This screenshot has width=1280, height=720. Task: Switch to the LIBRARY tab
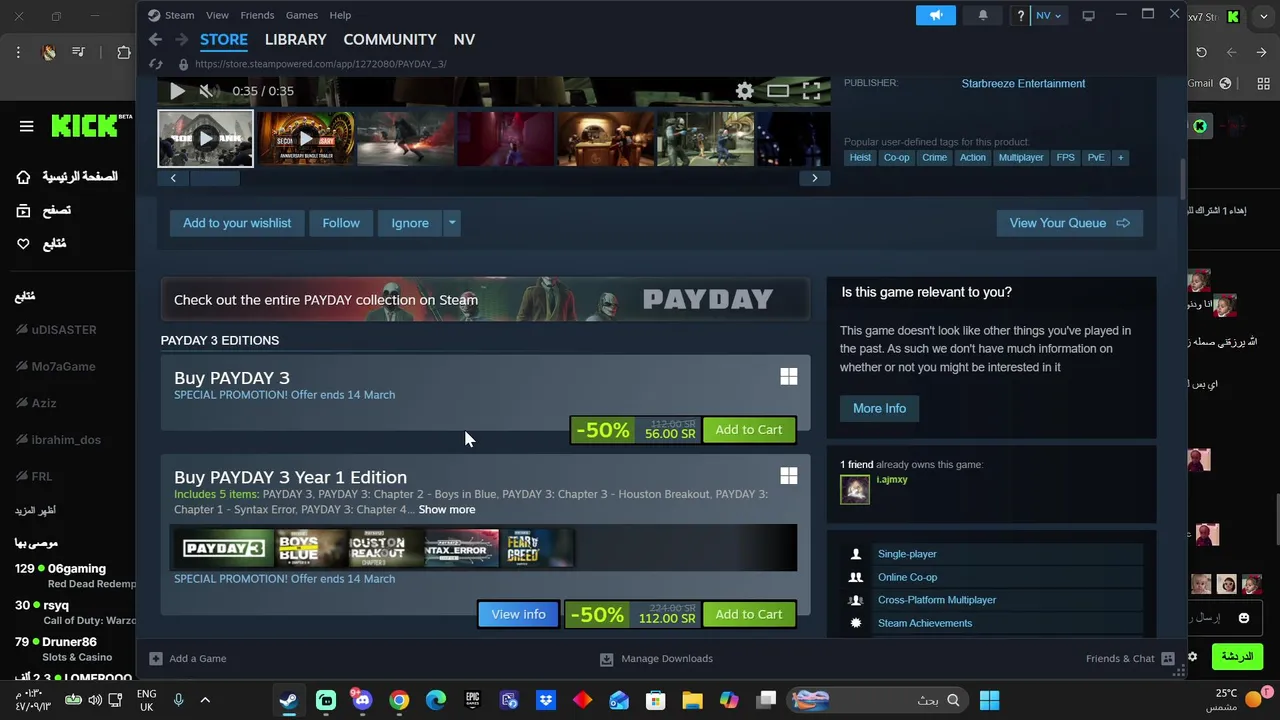(295, 39)
